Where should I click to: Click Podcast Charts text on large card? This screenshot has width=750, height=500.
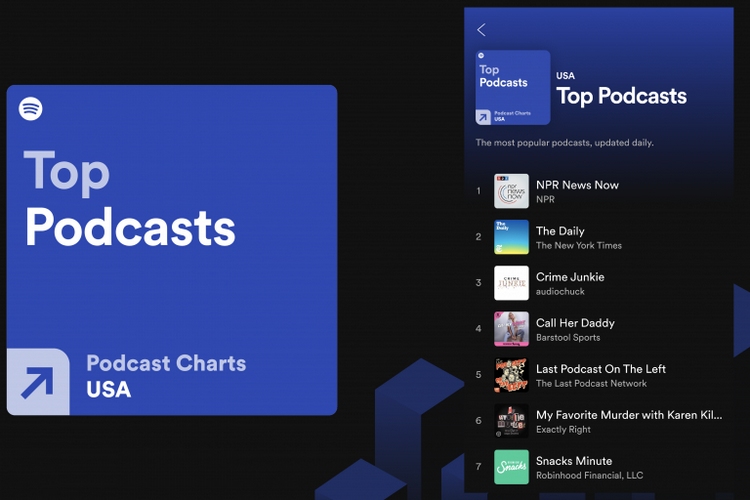[166, 363]
